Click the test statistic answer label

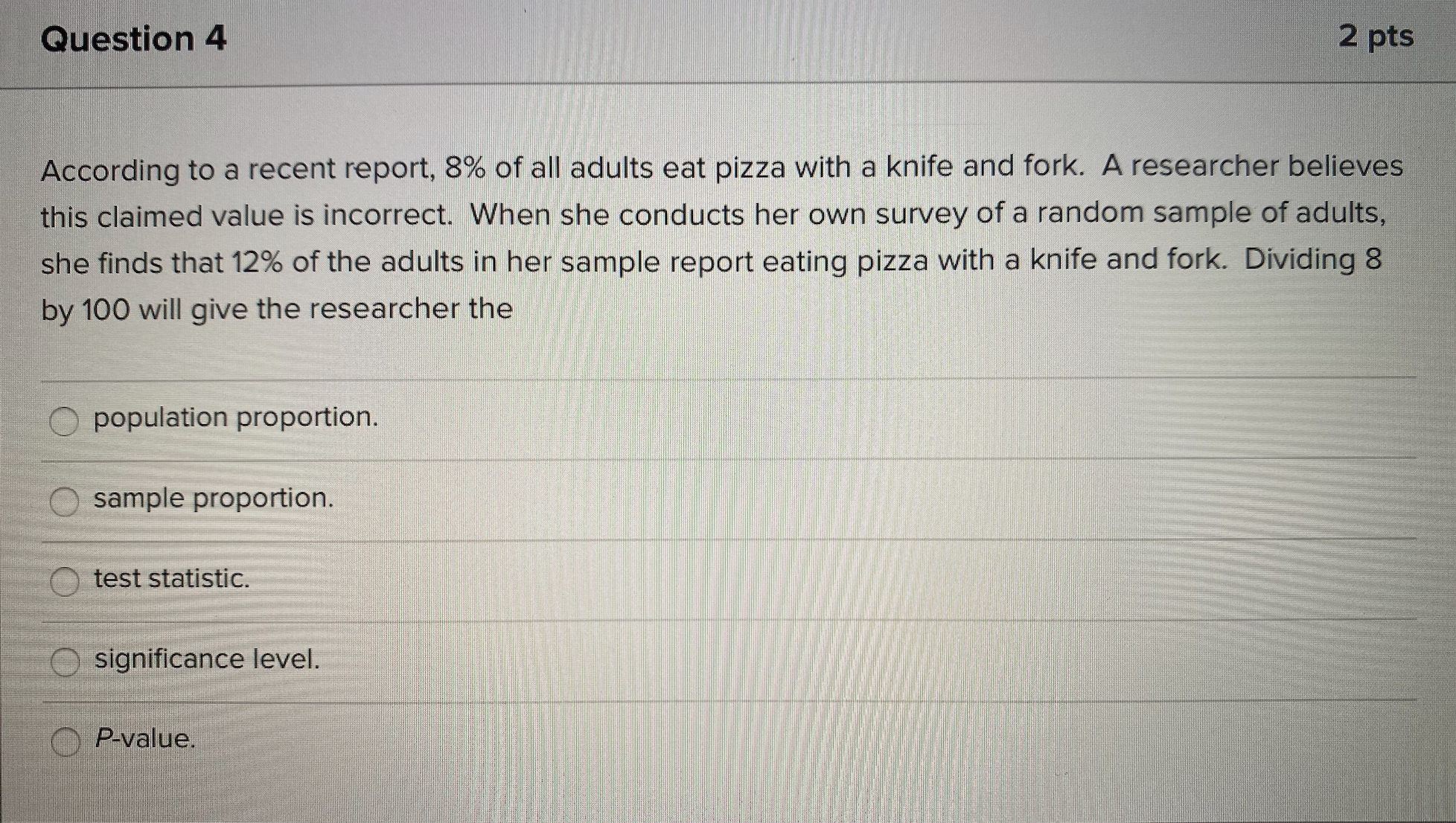[170, 579]
